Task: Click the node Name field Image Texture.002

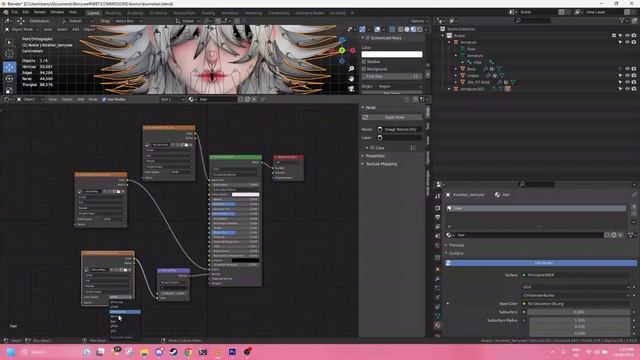Action: click(x=399, y=129)
